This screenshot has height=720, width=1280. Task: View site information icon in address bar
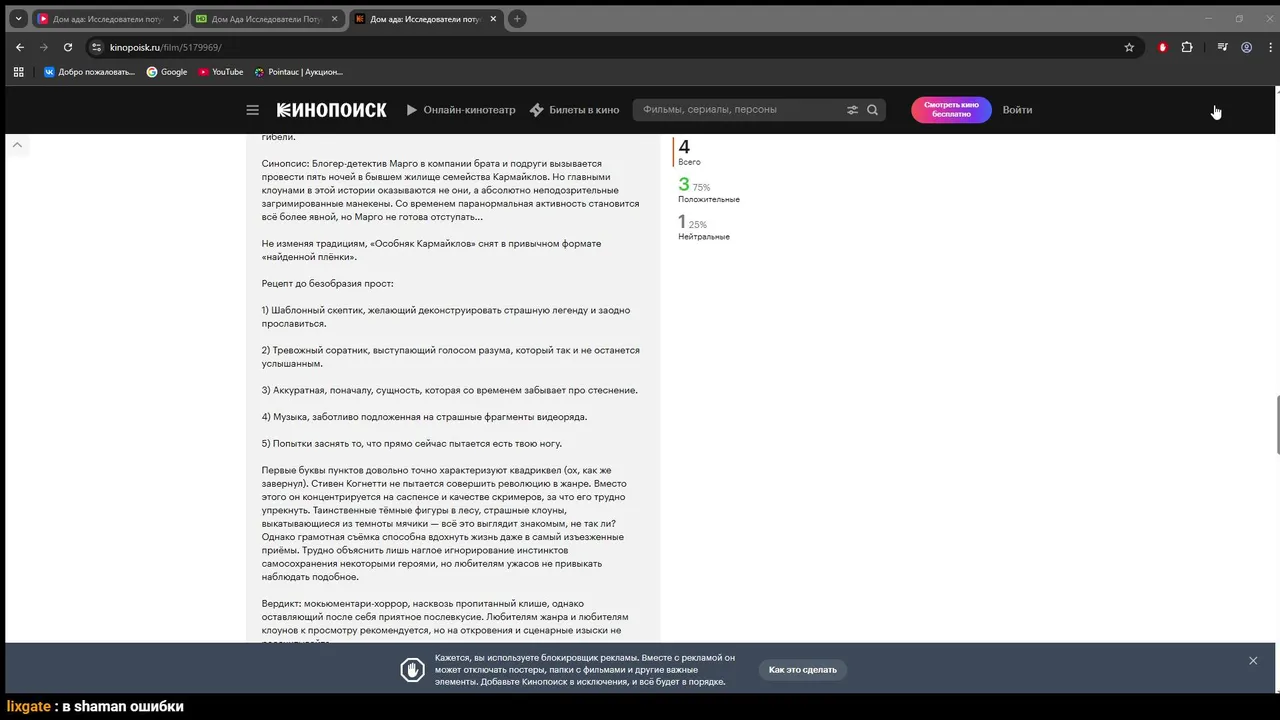click(97, 47)
